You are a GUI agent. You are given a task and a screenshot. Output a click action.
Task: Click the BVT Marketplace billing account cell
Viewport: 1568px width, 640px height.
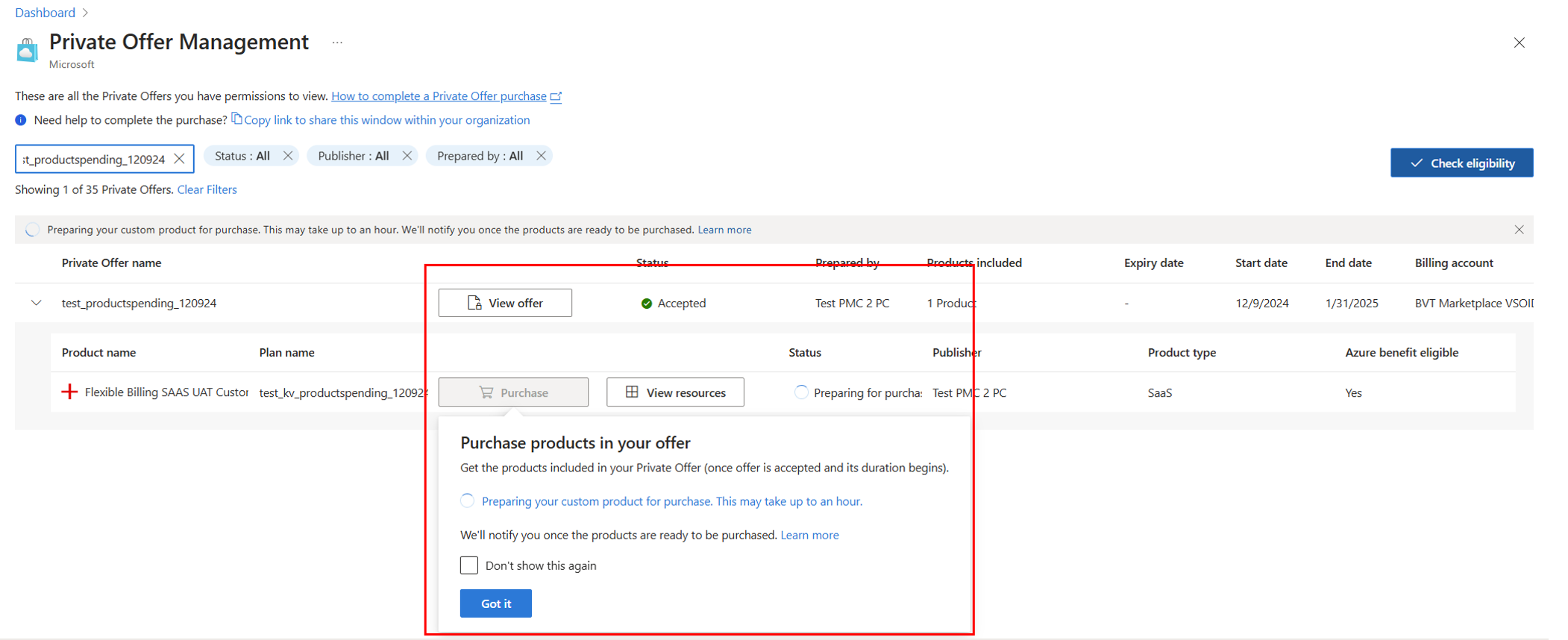click(1474, 303)
